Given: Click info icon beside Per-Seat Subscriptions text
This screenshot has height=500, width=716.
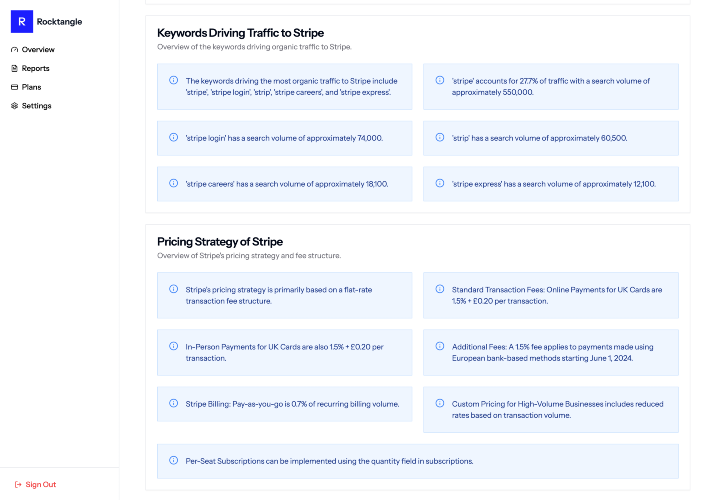Looking at the screenshot, I should tap(174, 460).
